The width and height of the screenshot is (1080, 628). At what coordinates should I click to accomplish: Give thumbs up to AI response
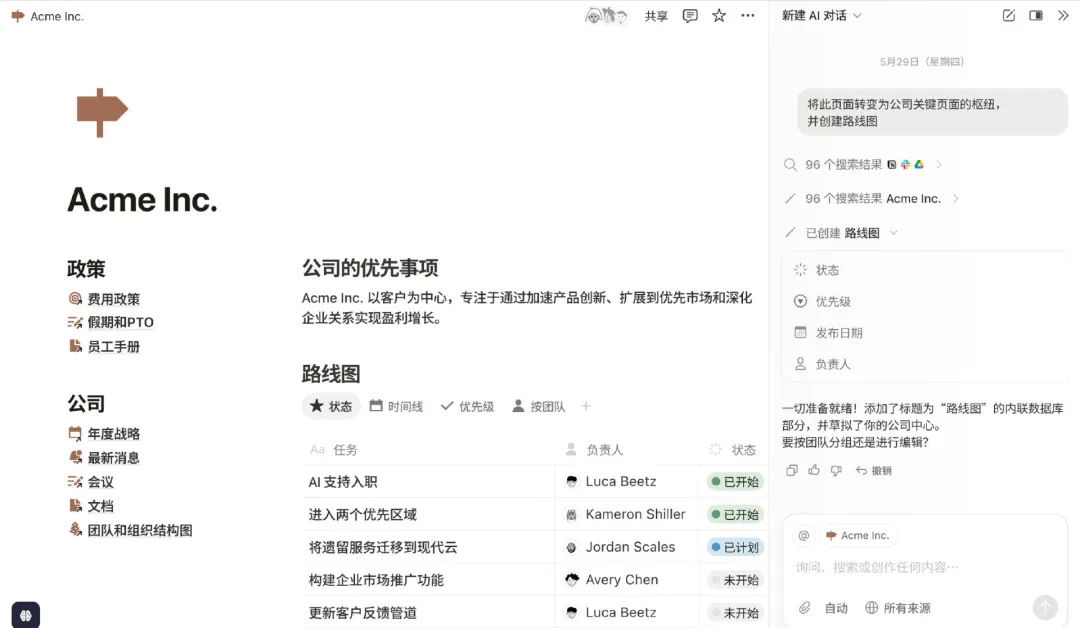point(814,470)
